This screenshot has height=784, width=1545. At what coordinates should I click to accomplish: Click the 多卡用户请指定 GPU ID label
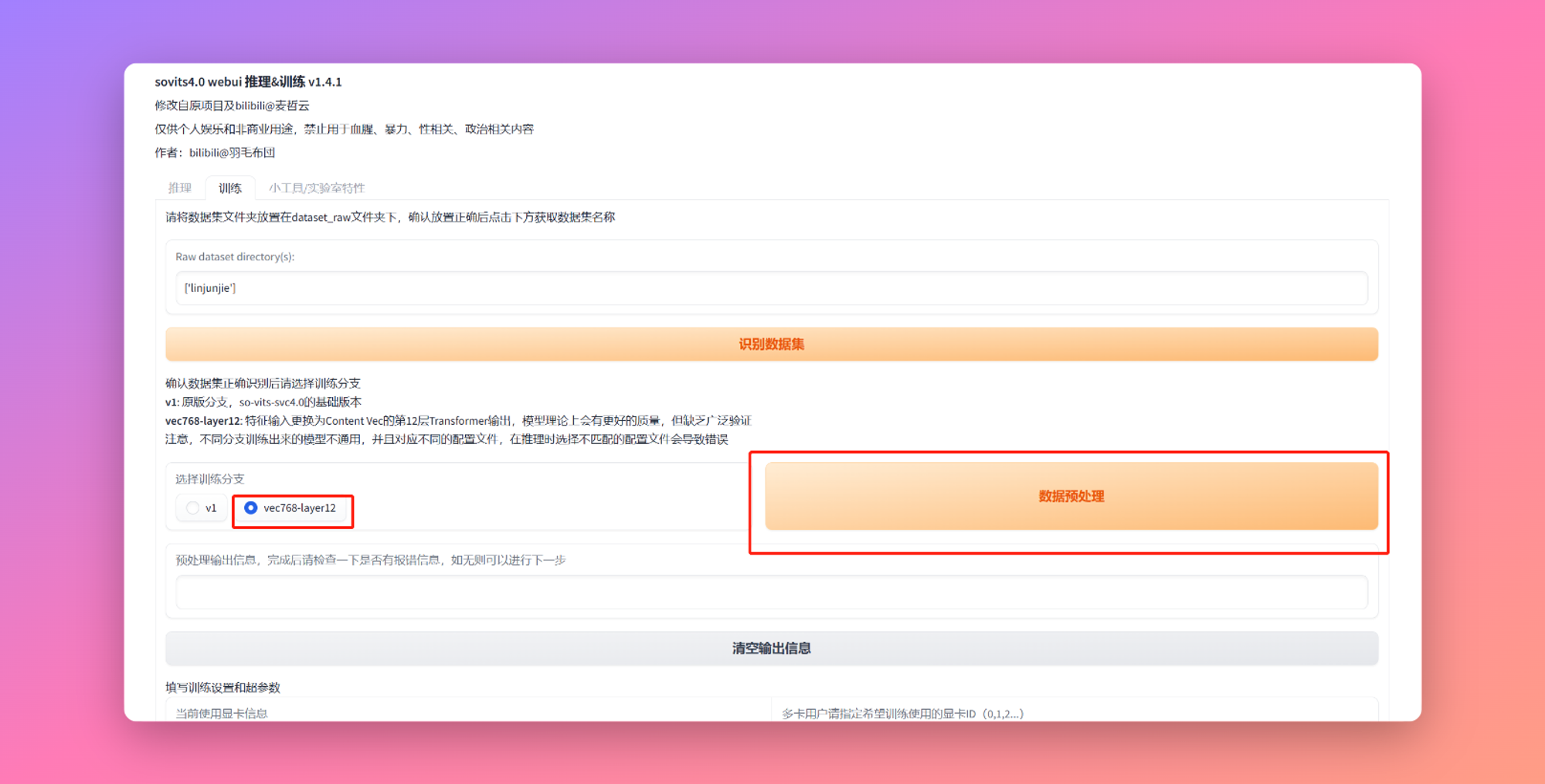pyautogui.click(x=902, y=713)
